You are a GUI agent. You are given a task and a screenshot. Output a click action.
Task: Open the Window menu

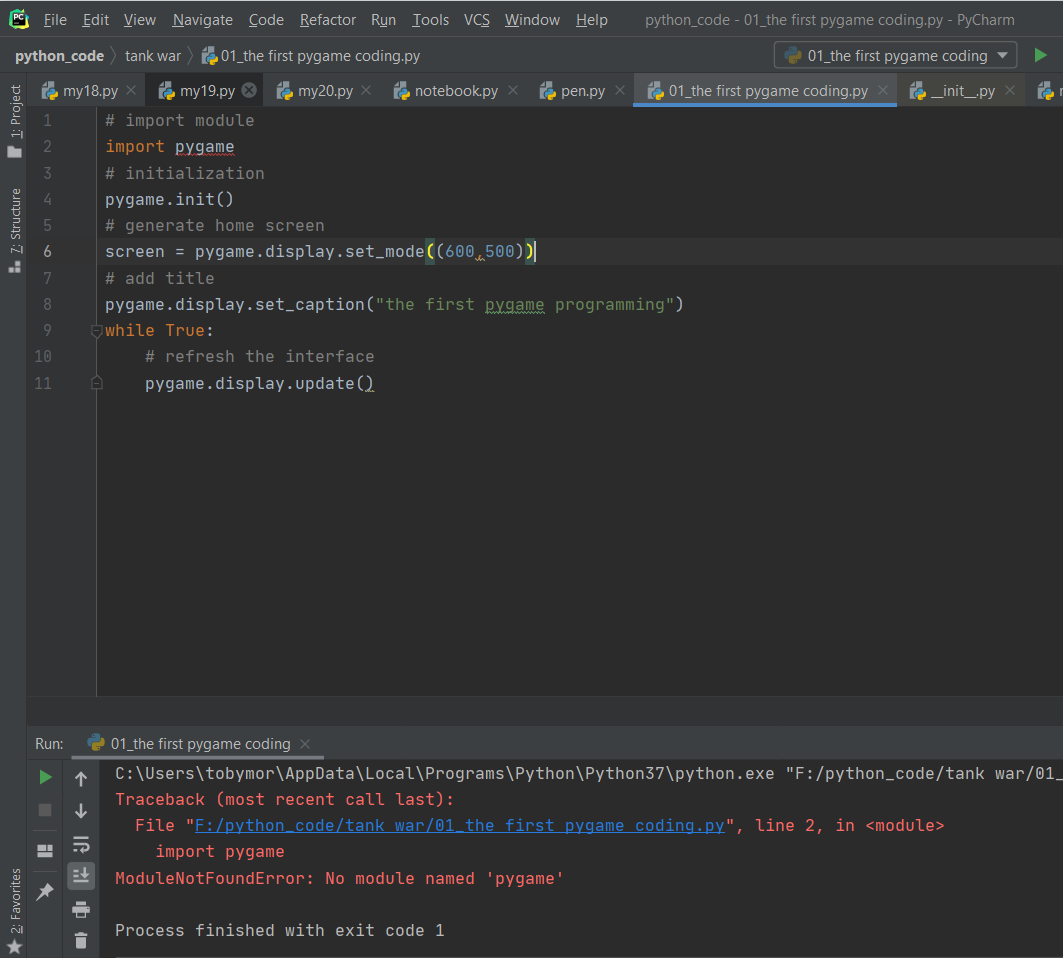pos(532,20)
